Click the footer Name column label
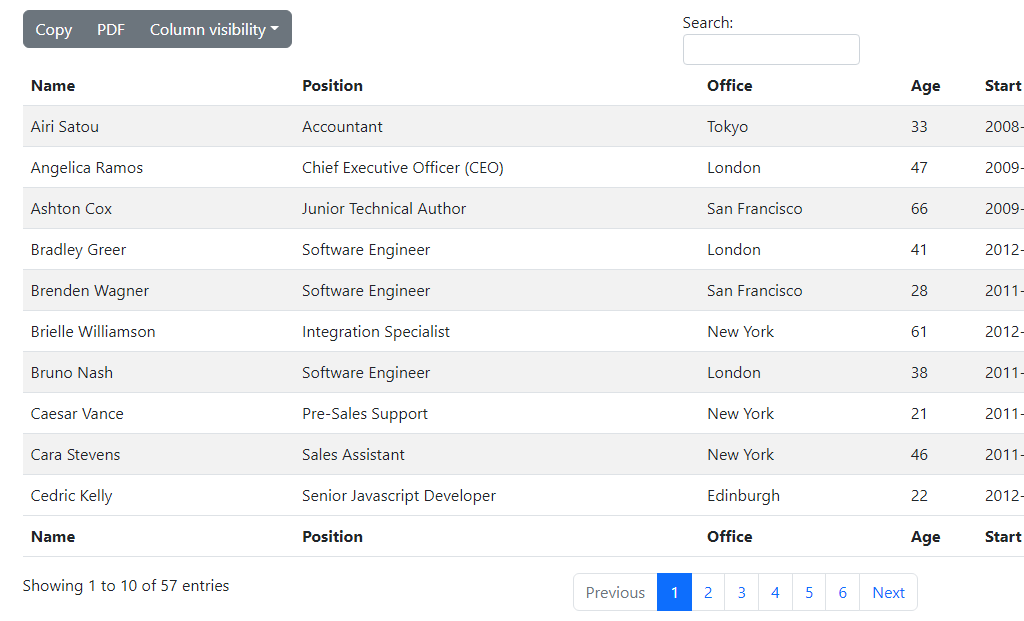Image resolution: width=1024 pixels, height=621 pixels. (53, 537)
